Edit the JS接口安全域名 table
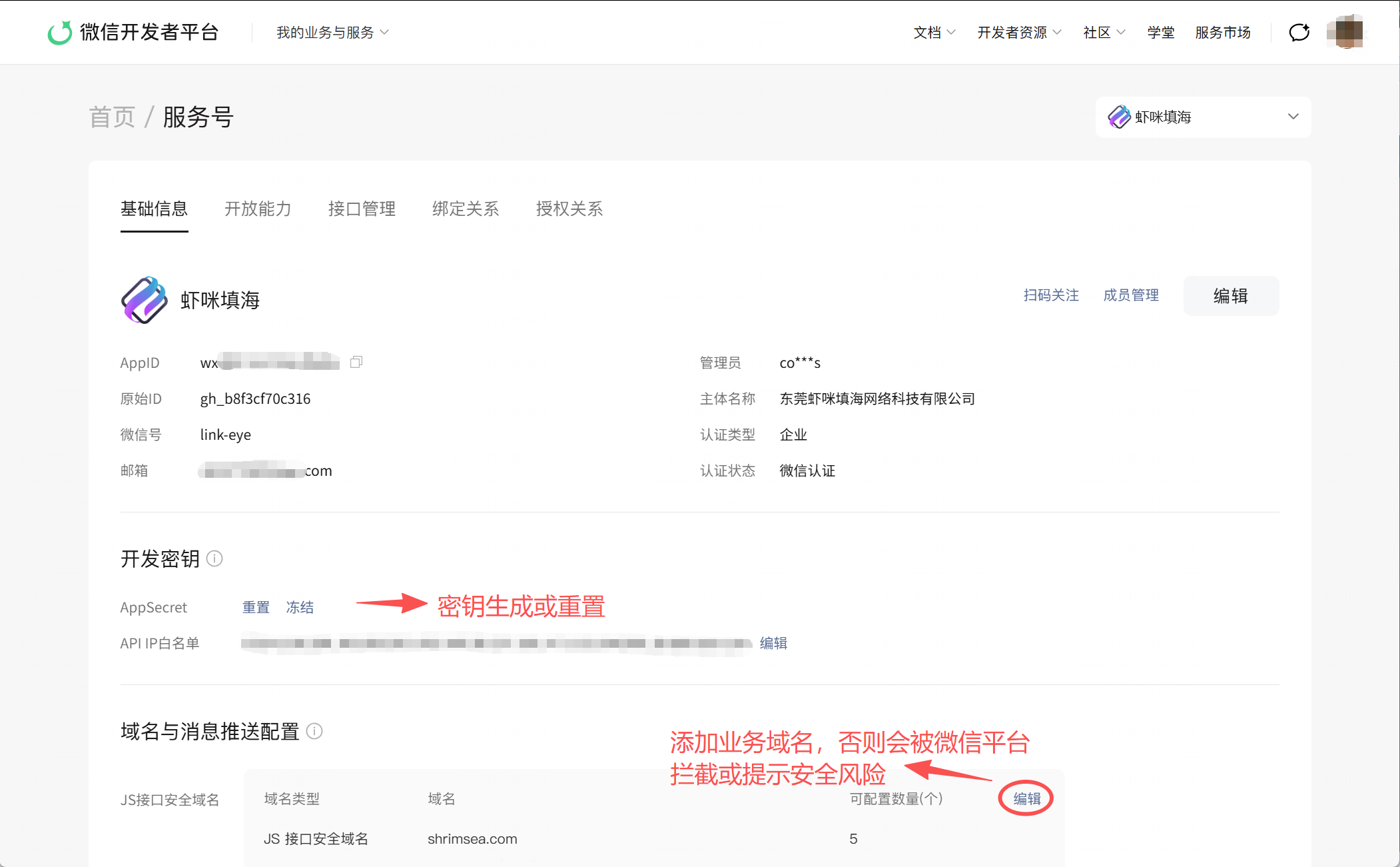The height and width of the screenshot is (867, 1400). click(x=1026, y=798)
